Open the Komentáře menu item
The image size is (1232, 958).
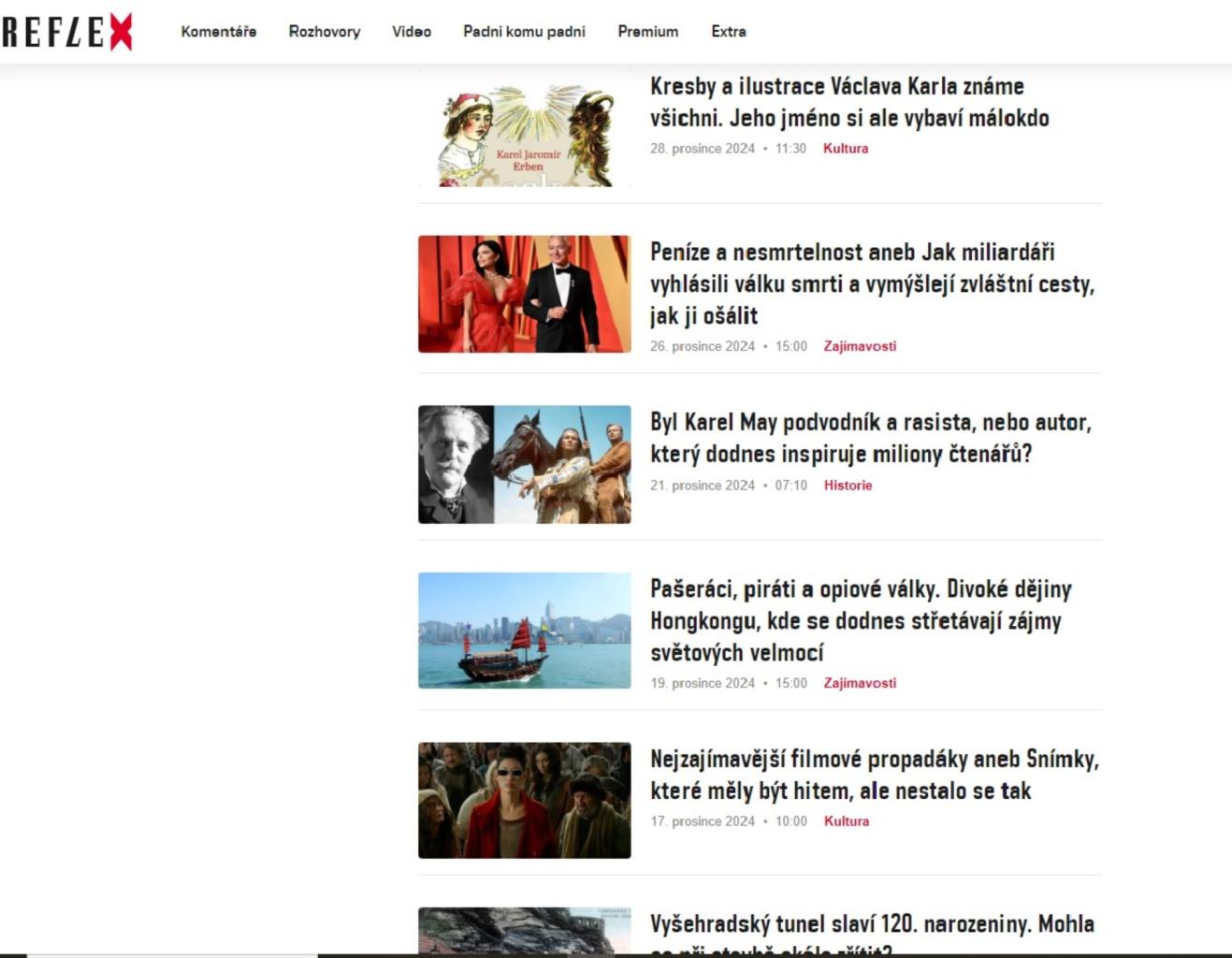click(x=218, y=32)
